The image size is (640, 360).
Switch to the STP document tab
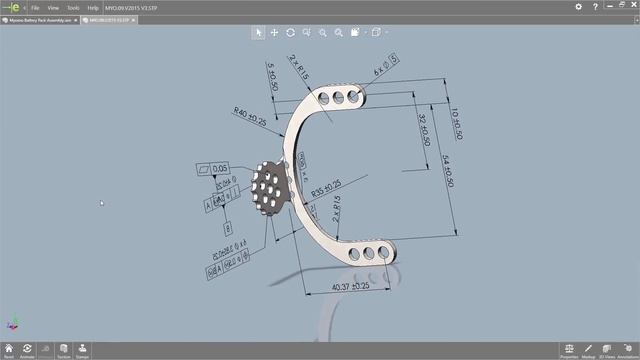pos(109,20)
